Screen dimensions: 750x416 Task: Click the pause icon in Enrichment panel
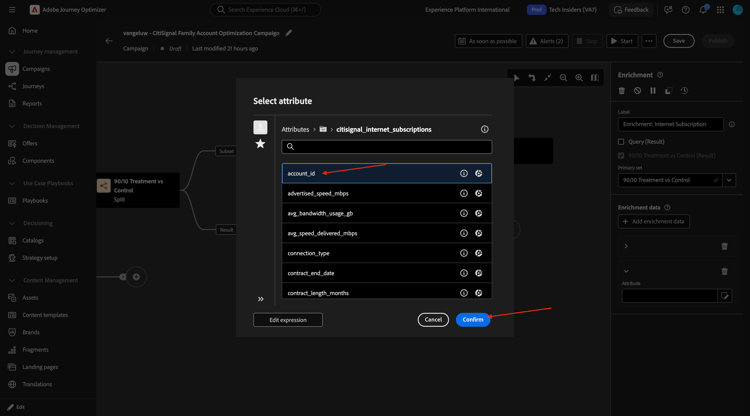pyautogui.click(x=653, y=91)
